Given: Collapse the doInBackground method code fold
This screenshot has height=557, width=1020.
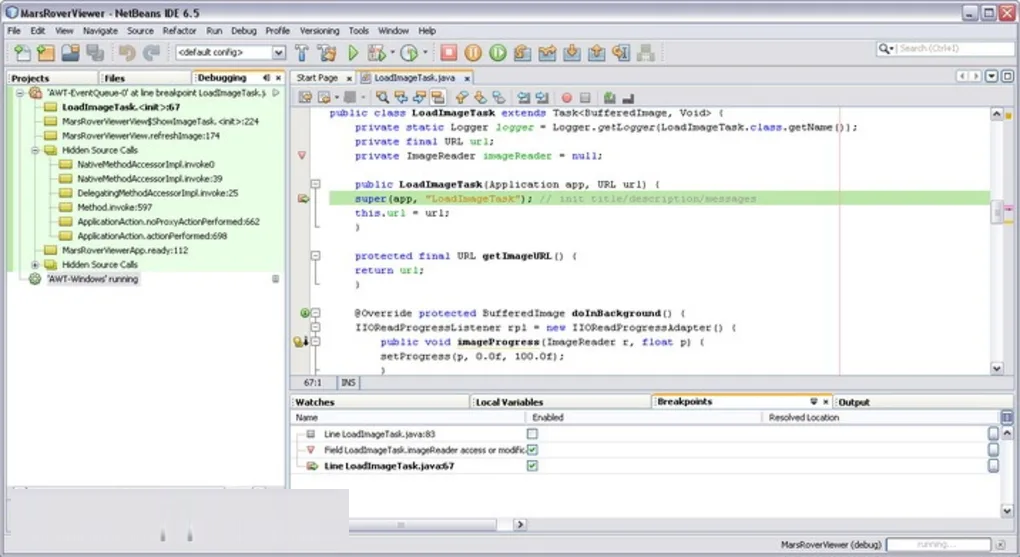Looking at the screenshot, I should (315, 313).
